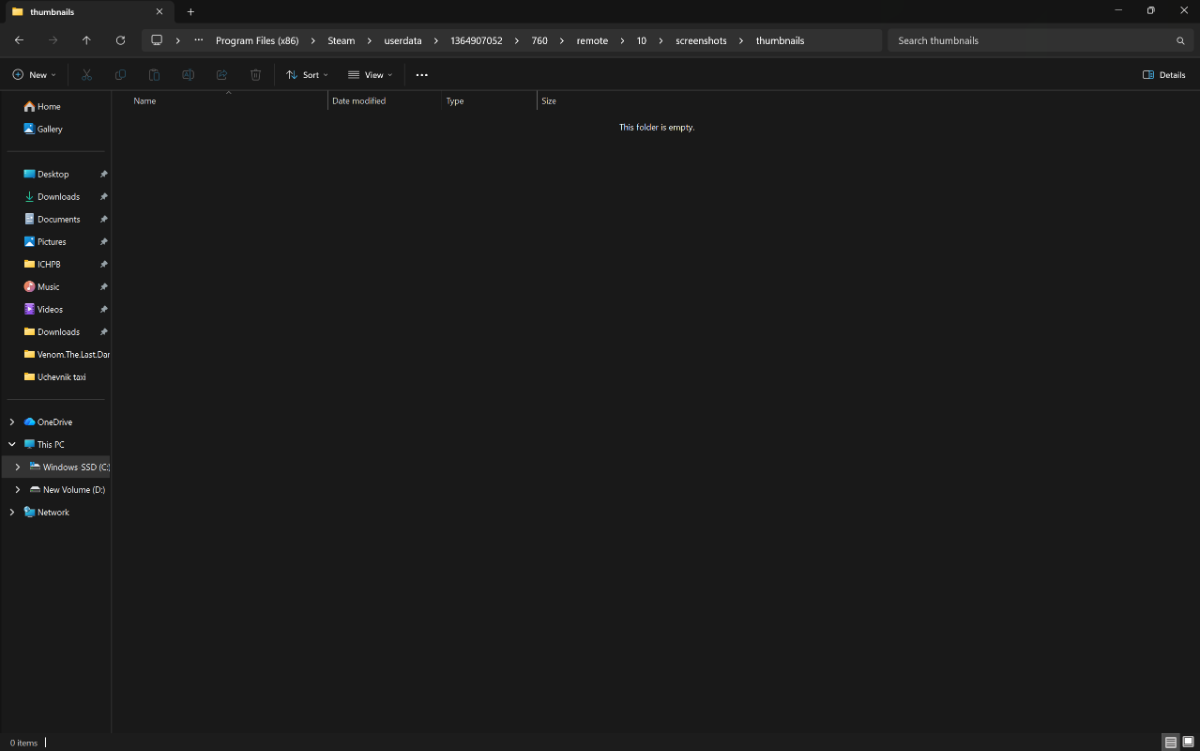Open See more three-dots menu
The height and width of the screenshot is (751, 1200).
click(x=421, y=75)
